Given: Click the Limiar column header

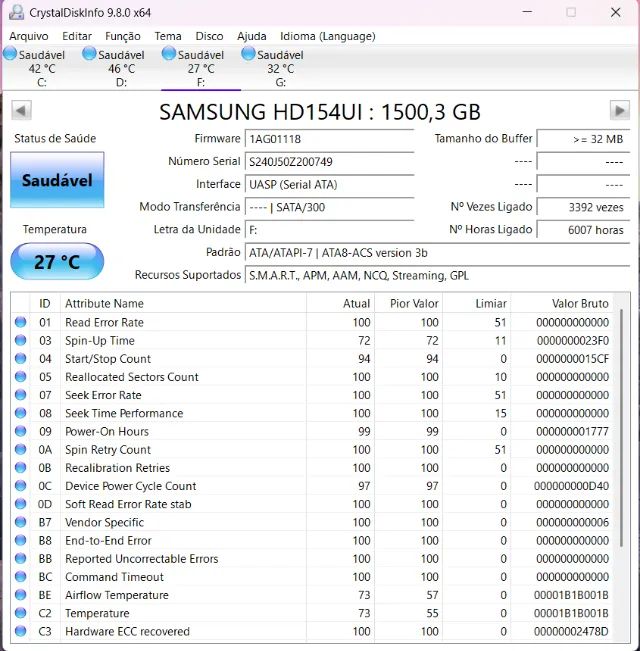Looking at the screenshot, I should coord(477,303).
